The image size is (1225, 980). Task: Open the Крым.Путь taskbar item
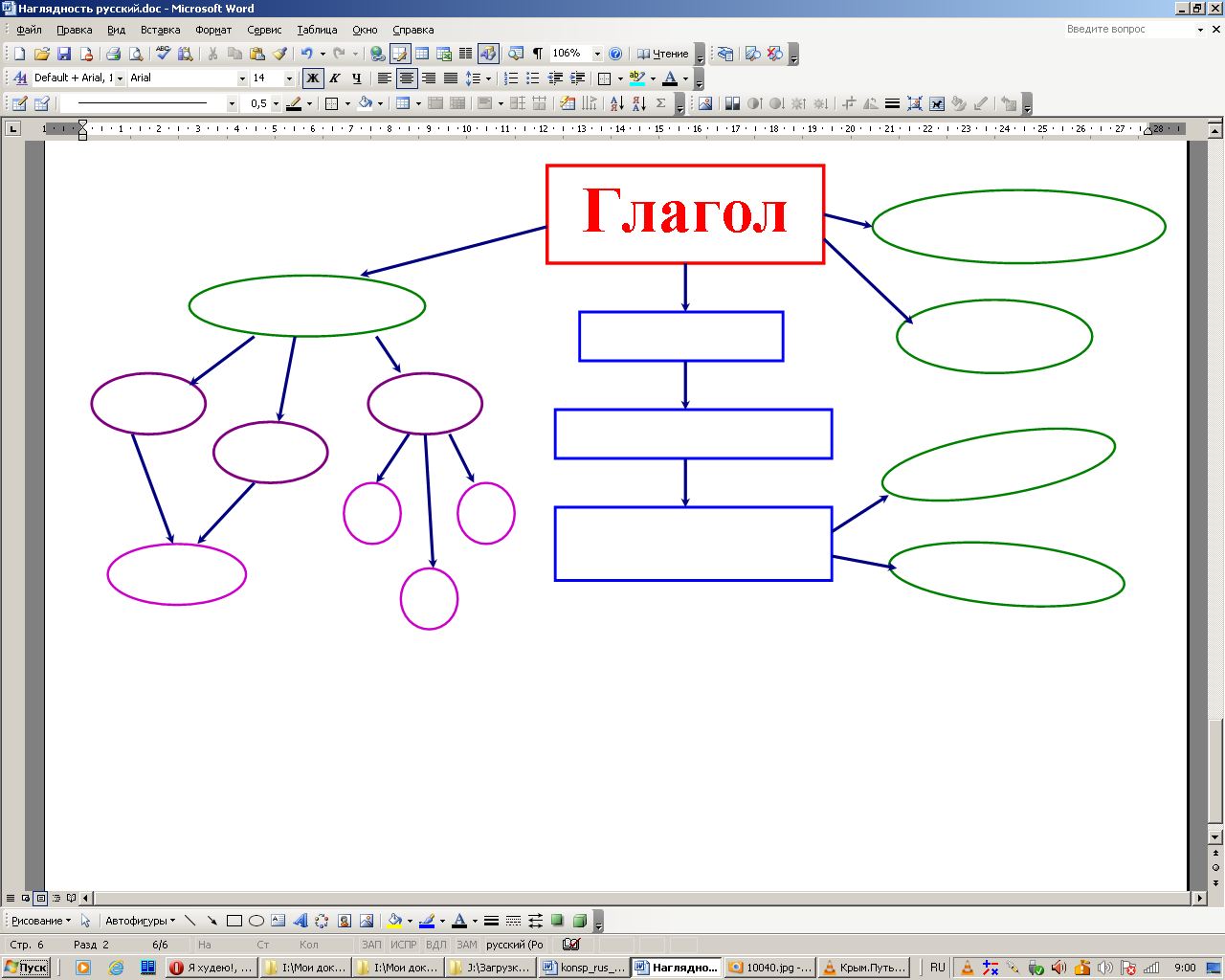[864, 968]
